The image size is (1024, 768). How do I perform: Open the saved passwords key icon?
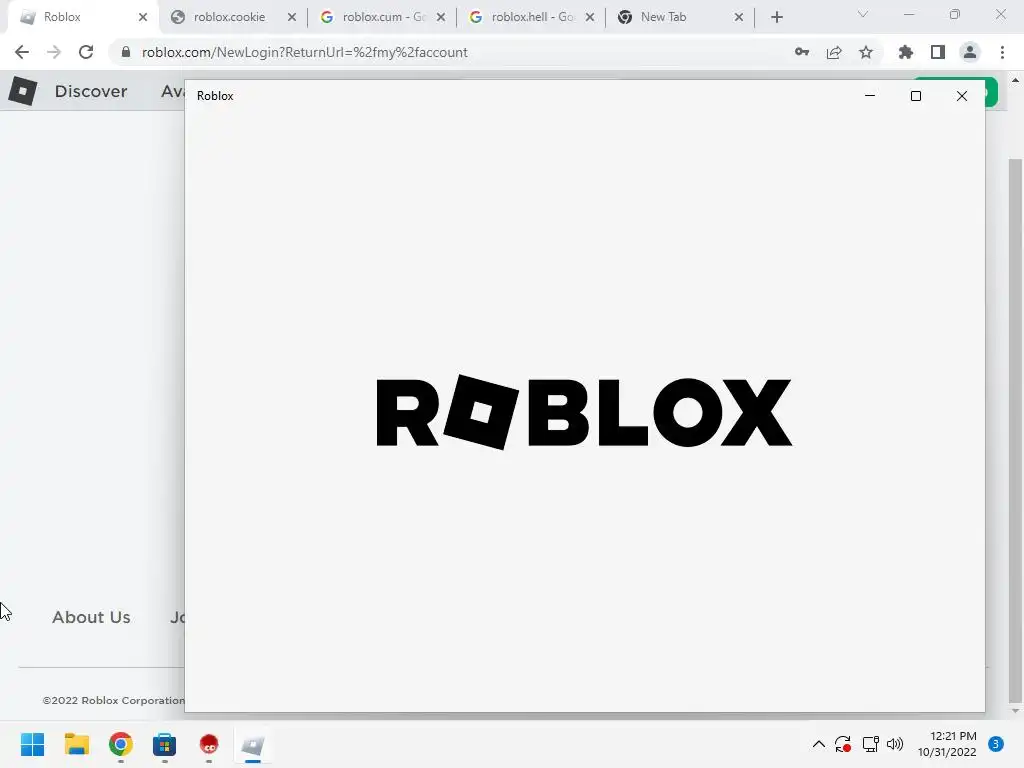coord(802,52)
